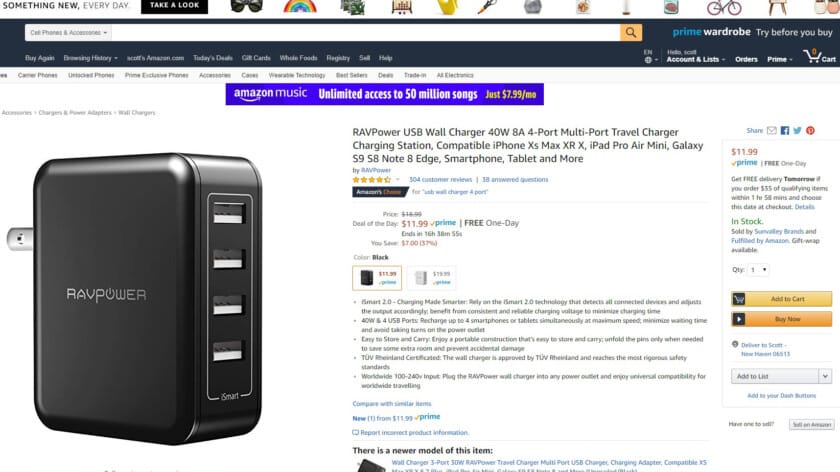840x472 pixels.
Task: Open the shopping cart icon
Action: 813,56
